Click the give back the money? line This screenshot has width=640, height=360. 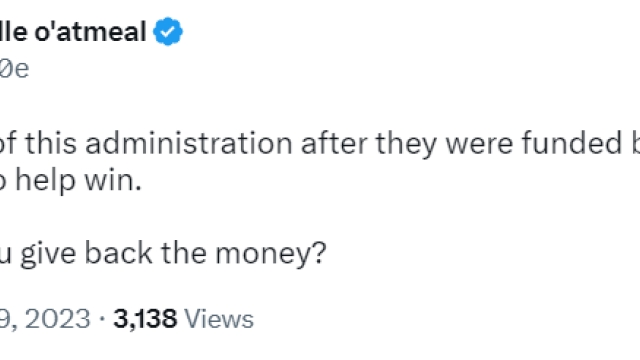[163, 253]
